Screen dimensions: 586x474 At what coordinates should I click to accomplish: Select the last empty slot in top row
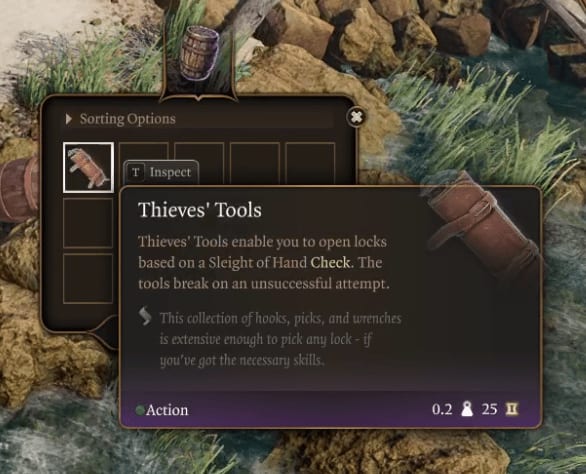(x=310, y=161)
